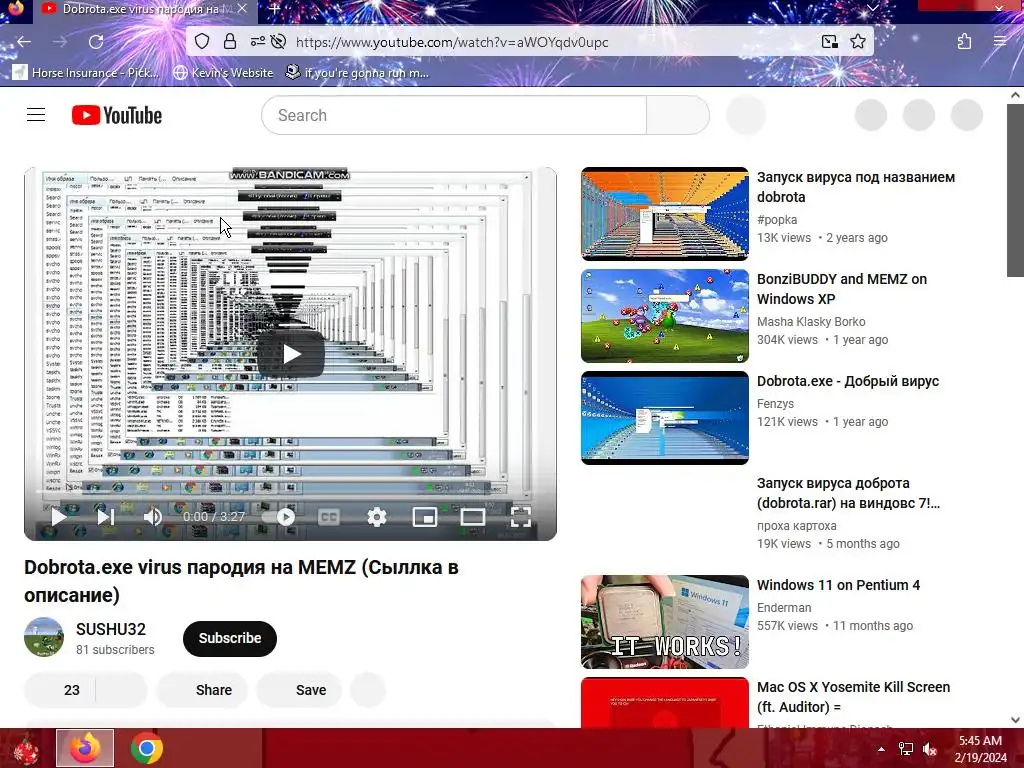Open the muted volume icon in the tray
Viewport: 1024px width, 768px height.
coord(930,749)
